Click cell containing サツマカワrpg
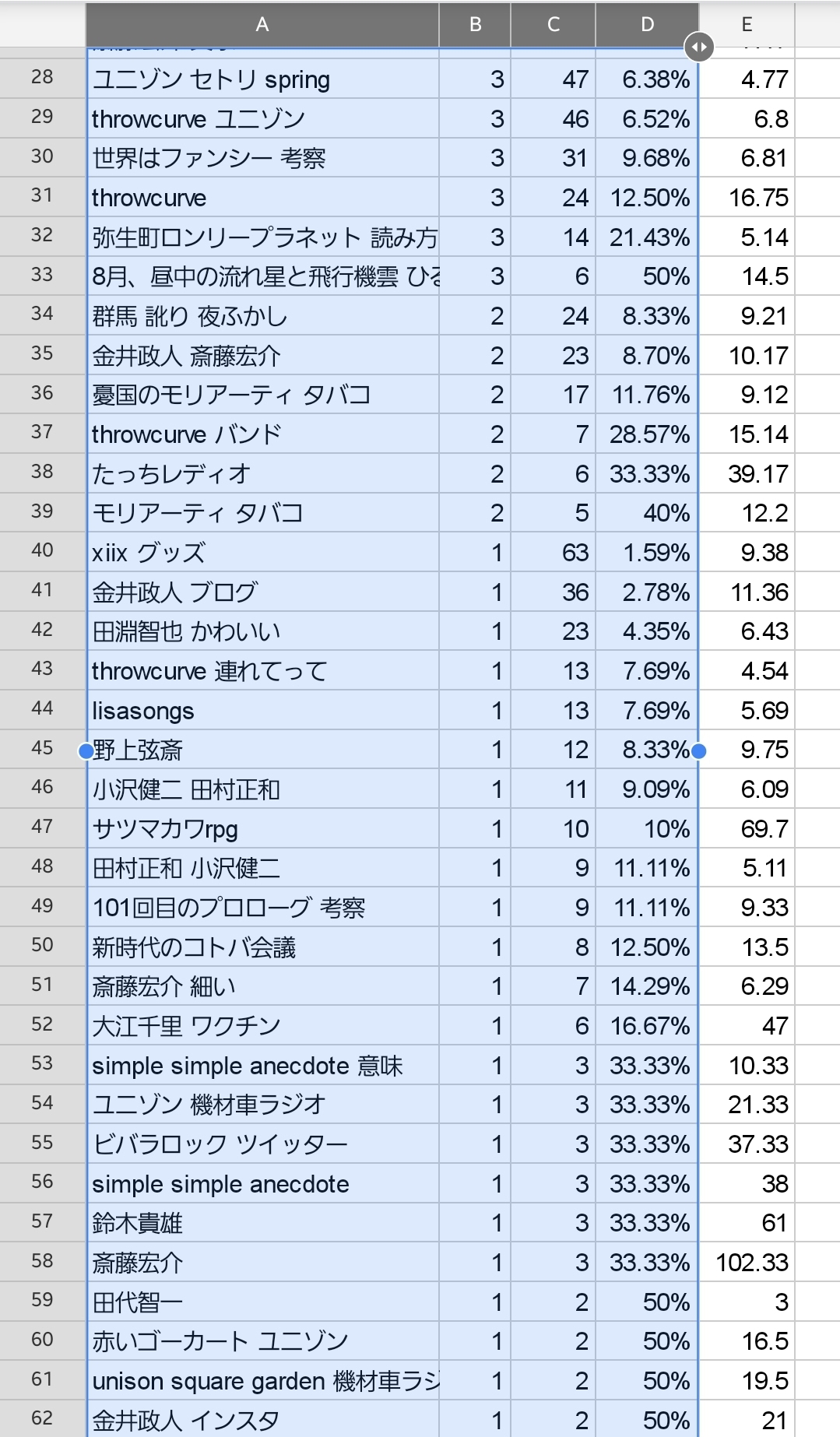Screen dimensions: 840x1437 (x=262, y=828)
